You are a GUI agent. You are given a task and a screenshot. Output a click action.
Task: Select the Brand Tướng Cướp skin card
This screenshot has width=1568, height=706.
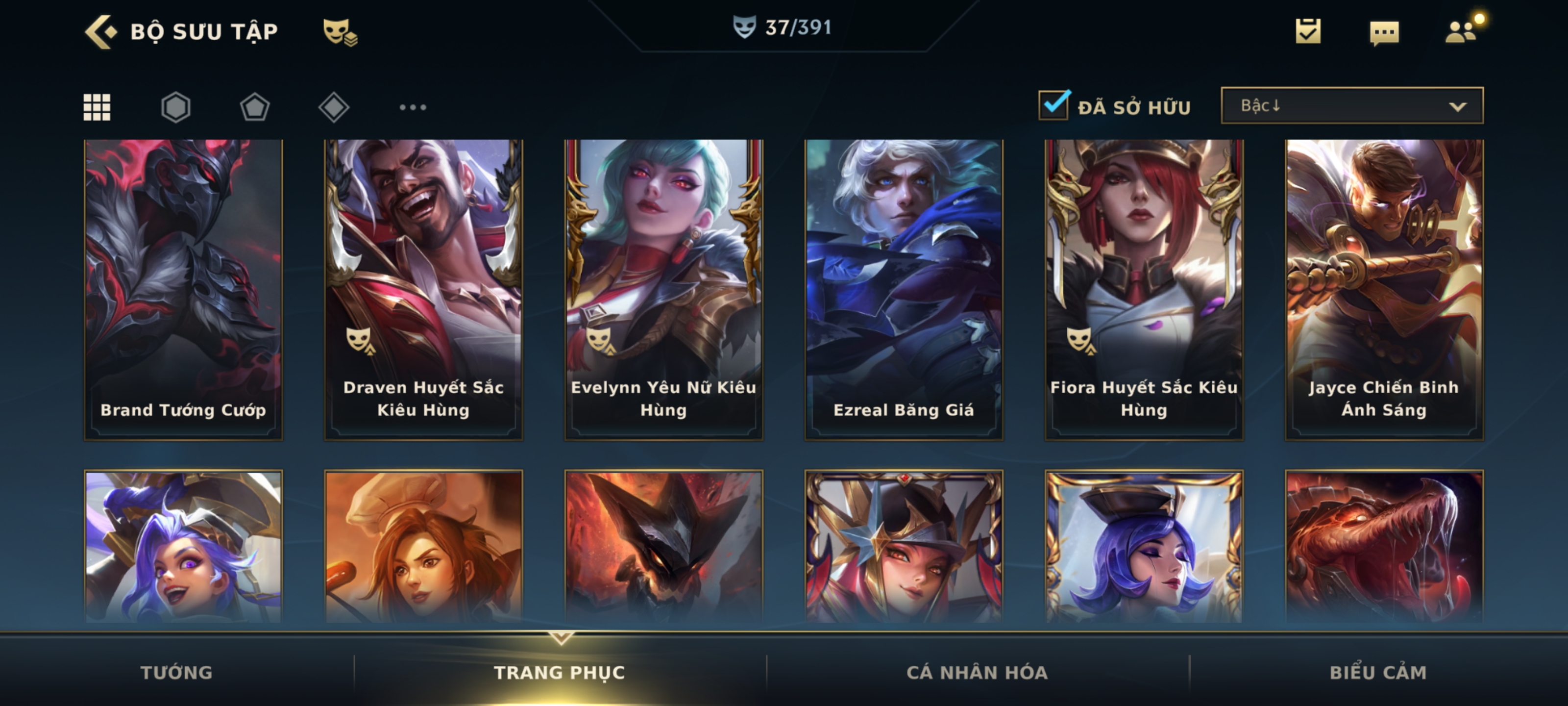183,290
